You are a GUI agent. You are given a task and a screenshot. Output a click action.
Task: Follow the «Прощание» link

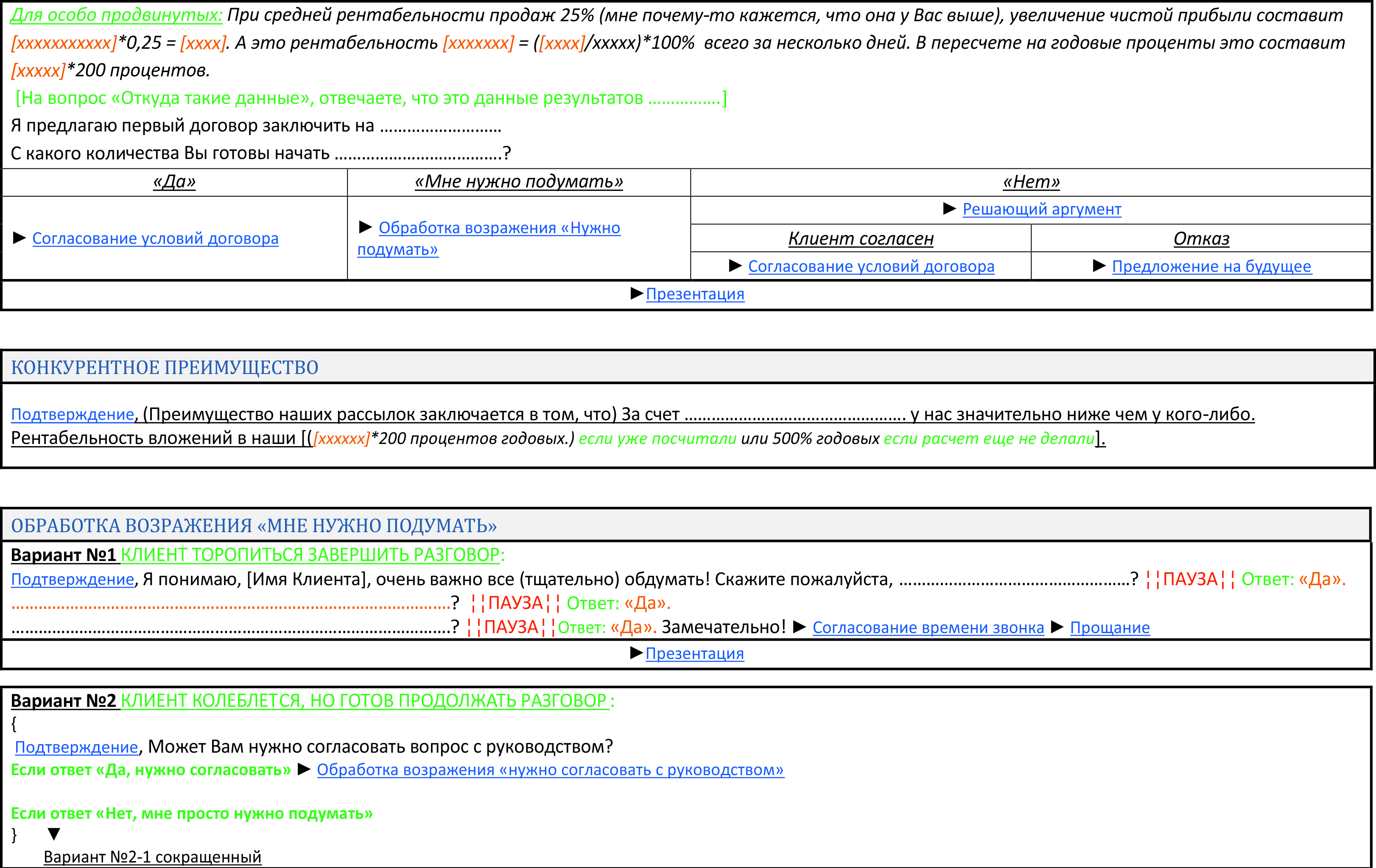(x=1110, y=628)
